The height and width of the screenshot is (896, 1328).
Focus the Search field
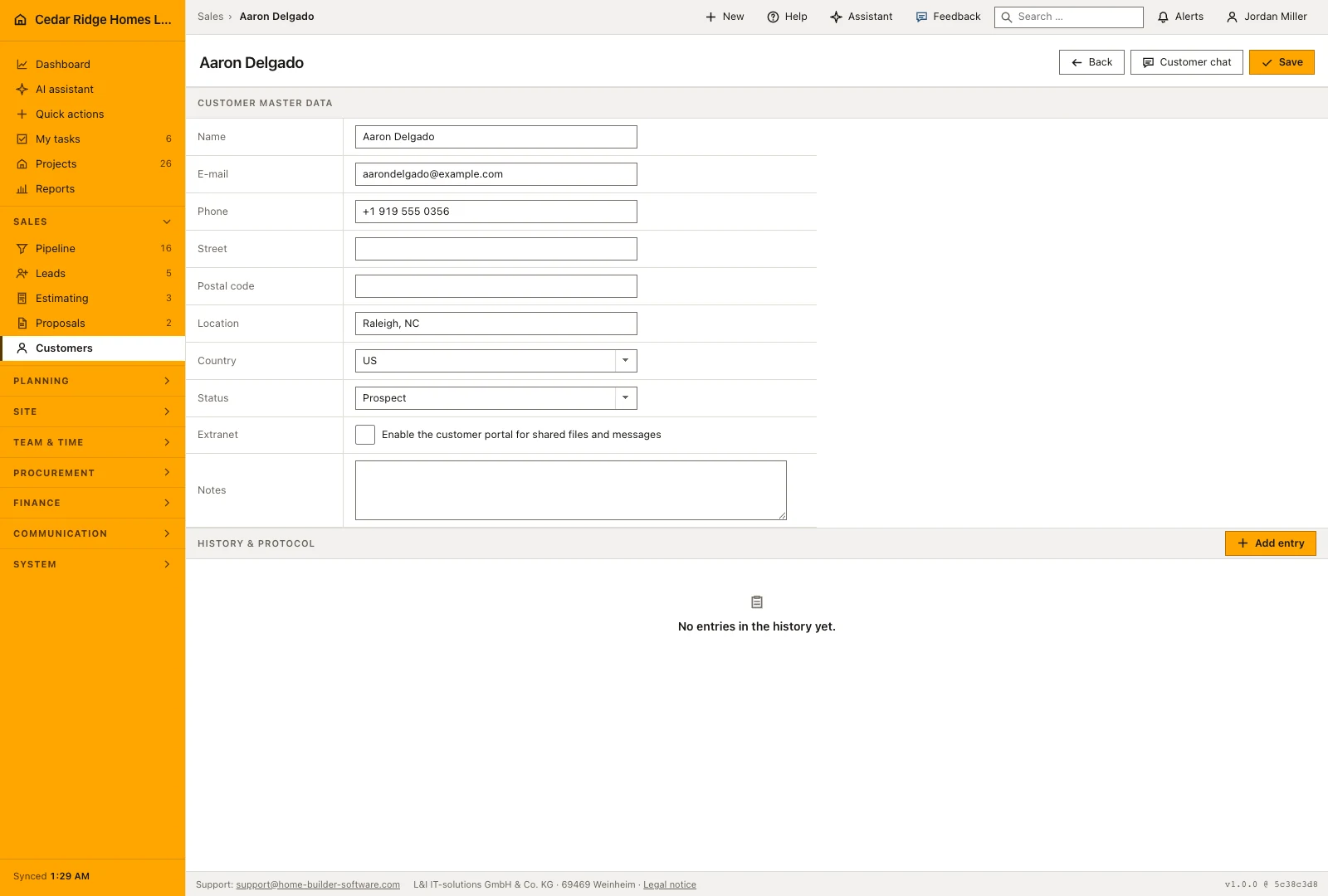pos(1069,17)
